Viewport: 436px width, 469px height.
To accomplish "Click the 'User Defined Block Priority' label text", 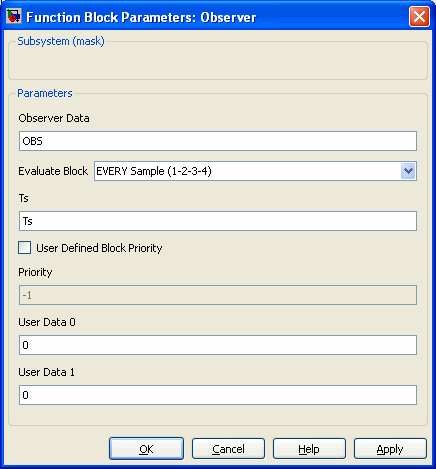I will (x=99, y=248).
